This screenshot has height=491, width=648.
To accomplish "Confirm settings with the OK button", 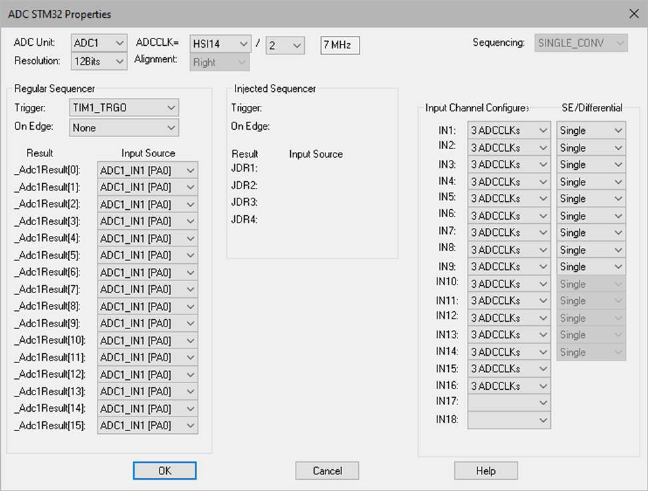I will pyautogui.click(x=164, y=471).
